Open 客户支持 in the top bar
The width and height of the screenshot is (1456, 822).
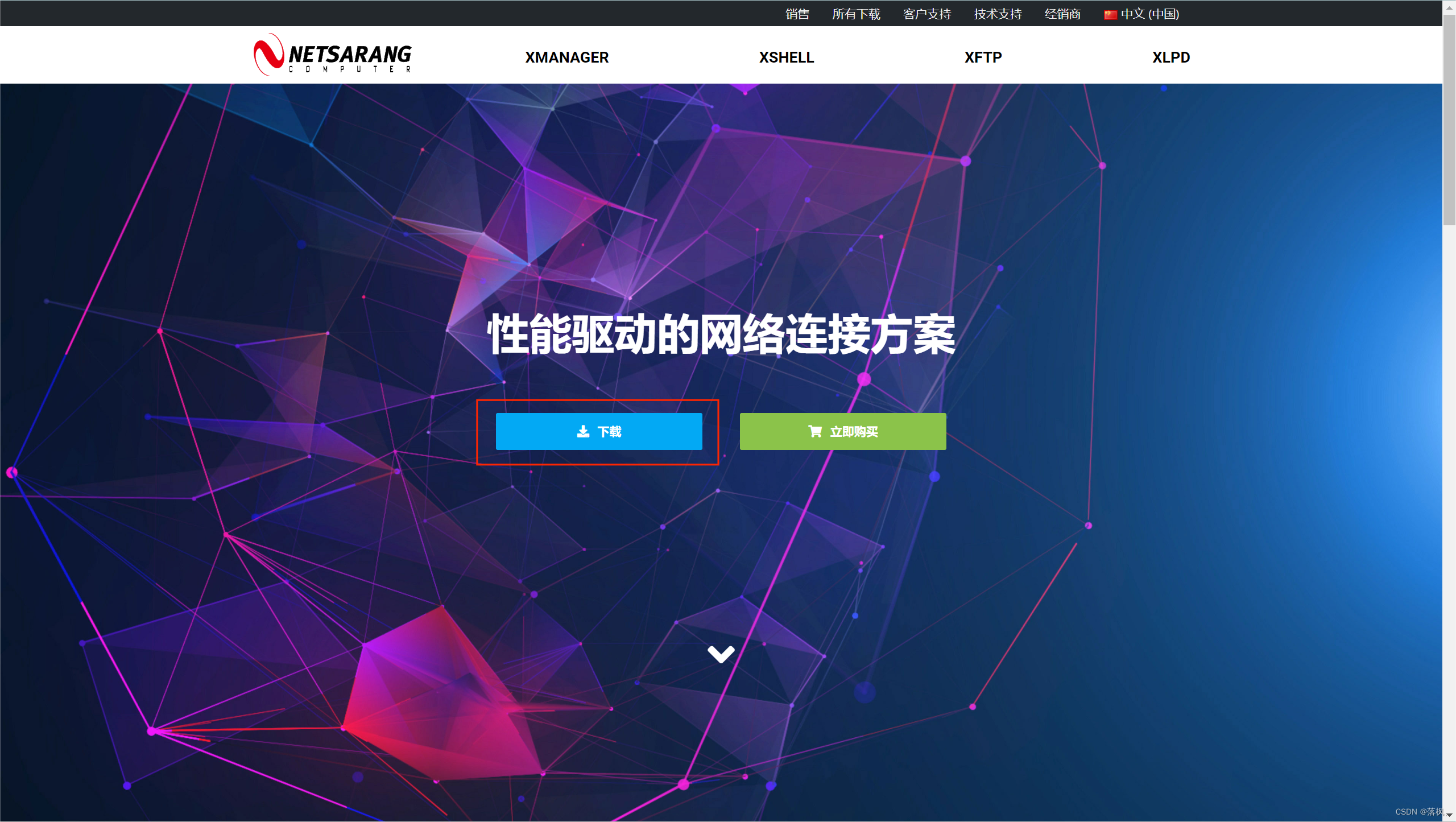tap(927, 14)
